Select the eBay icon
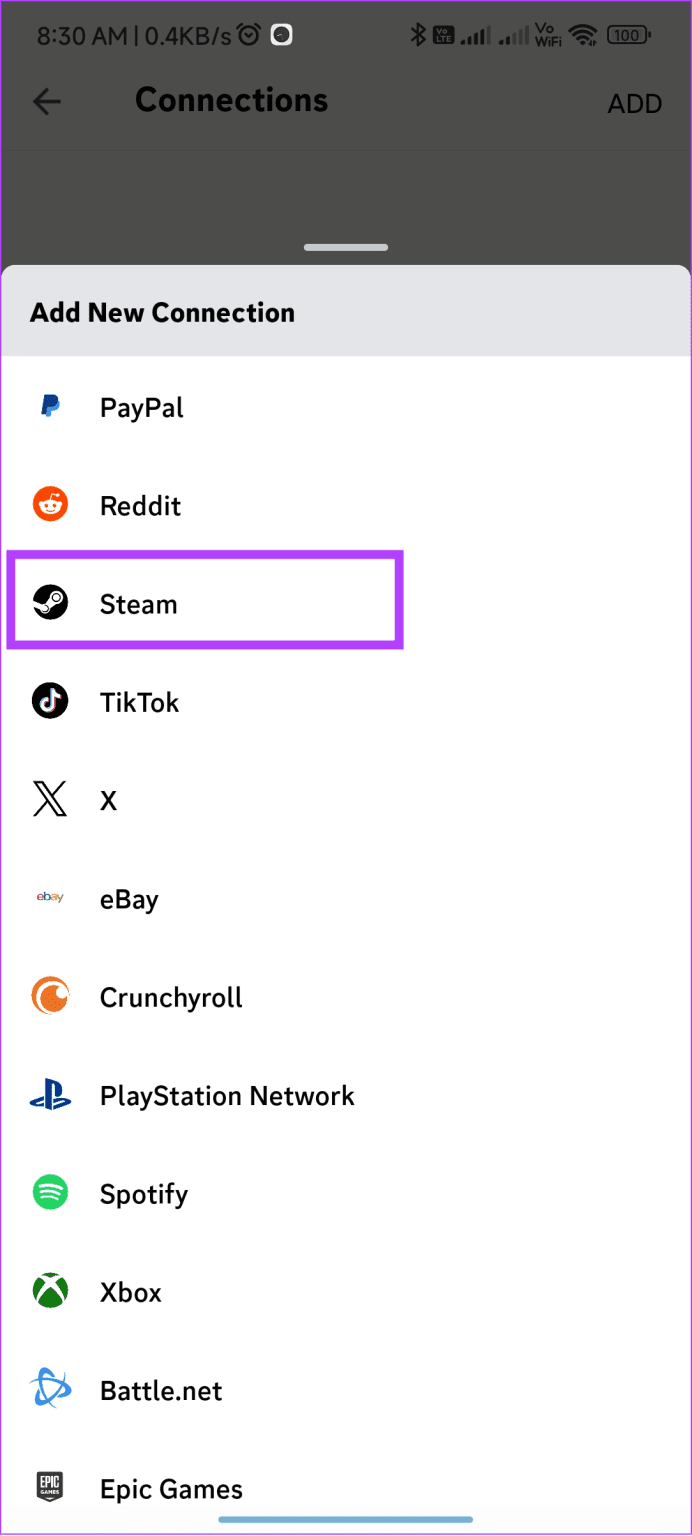Image resolution: width=692 pixels, height=1536 pixels. [x=50, y=897]
